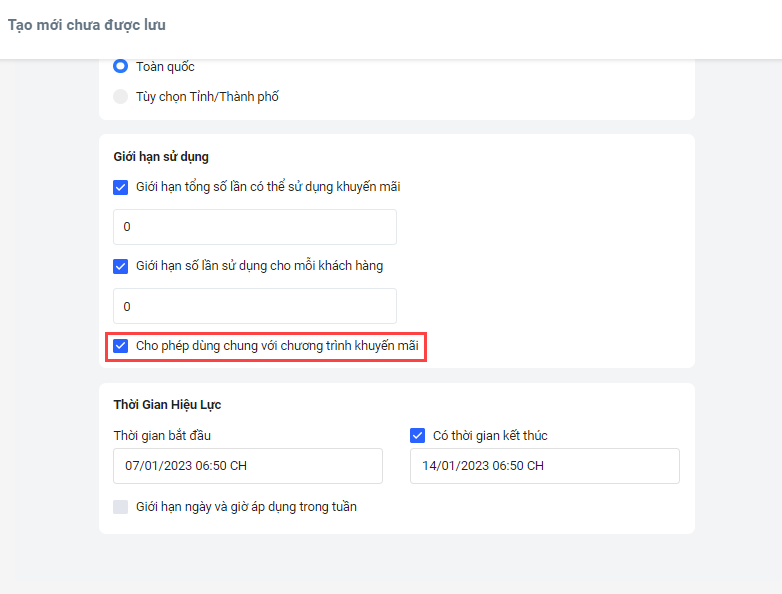Click the "Tạo mới chưa được lưu" header title
Image resolution: width=782 pixels, height=594 pixels.
[x=87, y=25]
